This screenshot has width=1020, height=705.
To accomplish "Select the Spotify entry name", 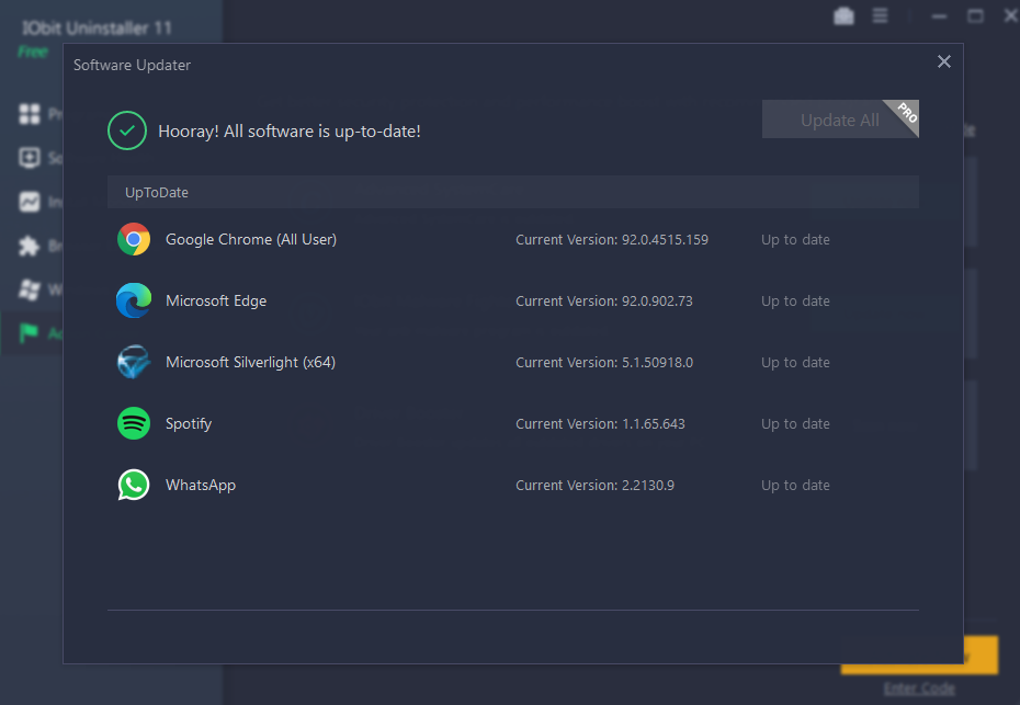I will click(189, 424).
